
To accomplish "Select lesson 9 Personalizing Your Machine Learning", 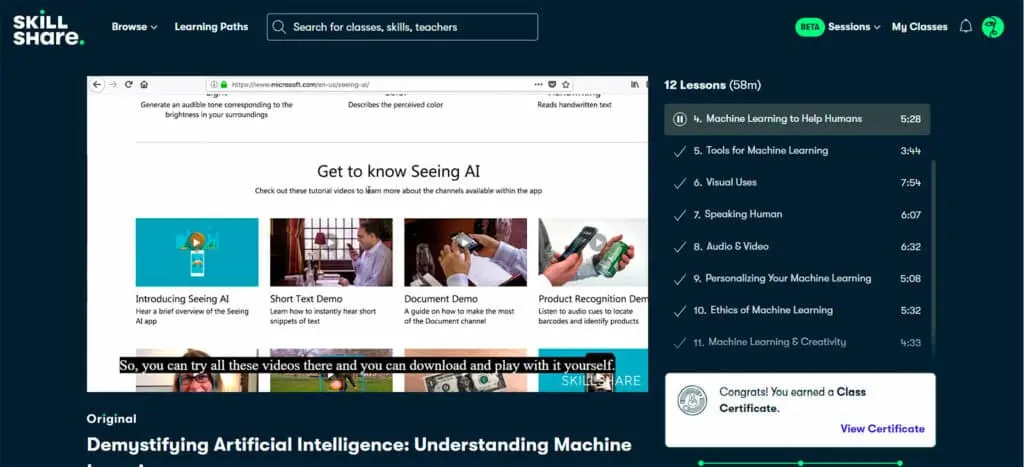I will pyautogui.click(x=797, y=278).
